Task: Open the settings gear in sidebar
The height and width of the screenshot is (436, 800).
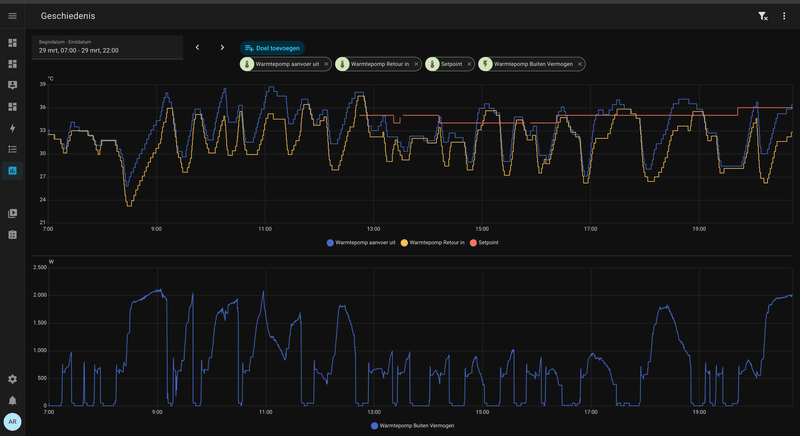Action: click(x=12, y=379)
